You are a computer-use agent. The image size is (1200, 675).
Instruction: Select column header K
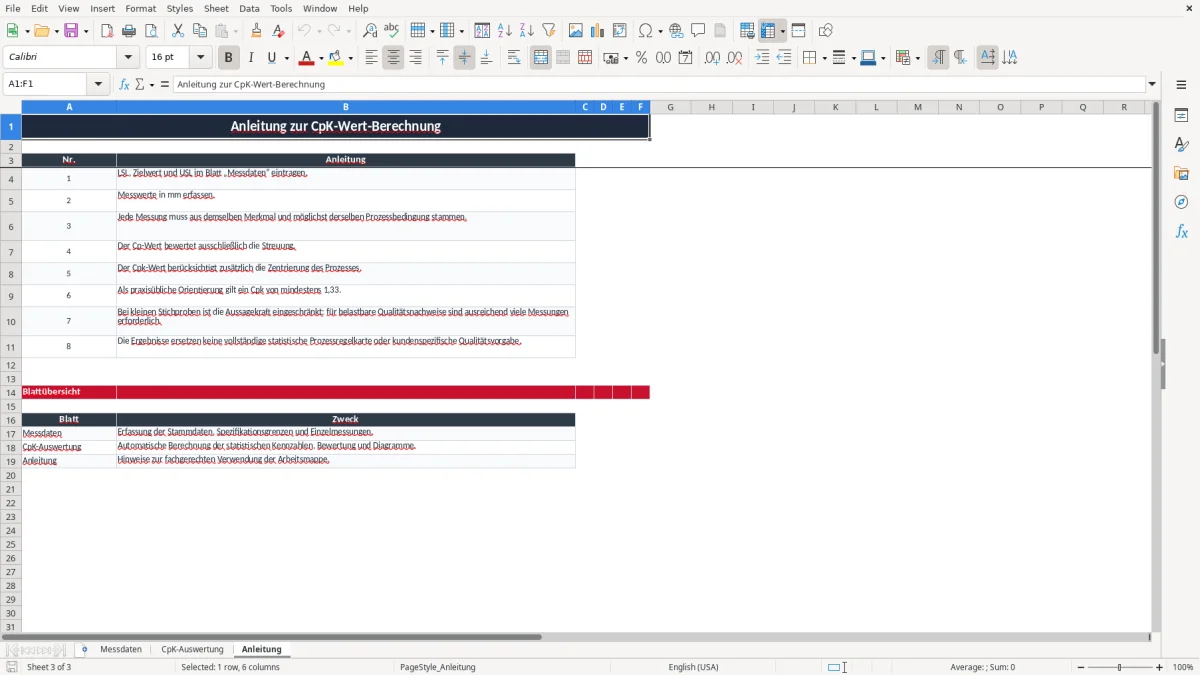pyautogui.click(x=835, y=107)
